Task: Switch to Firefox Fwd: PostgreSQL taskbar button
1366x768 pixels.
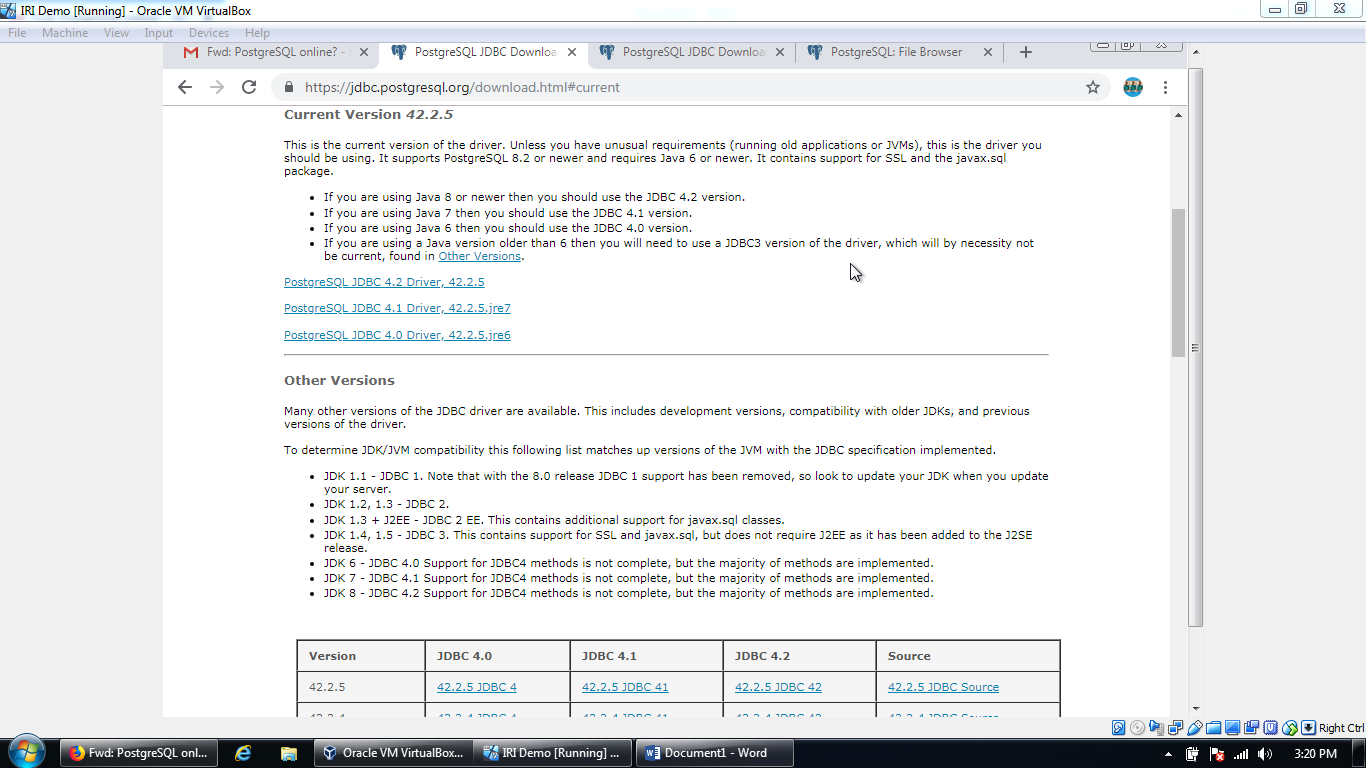Action: point(137,753)
